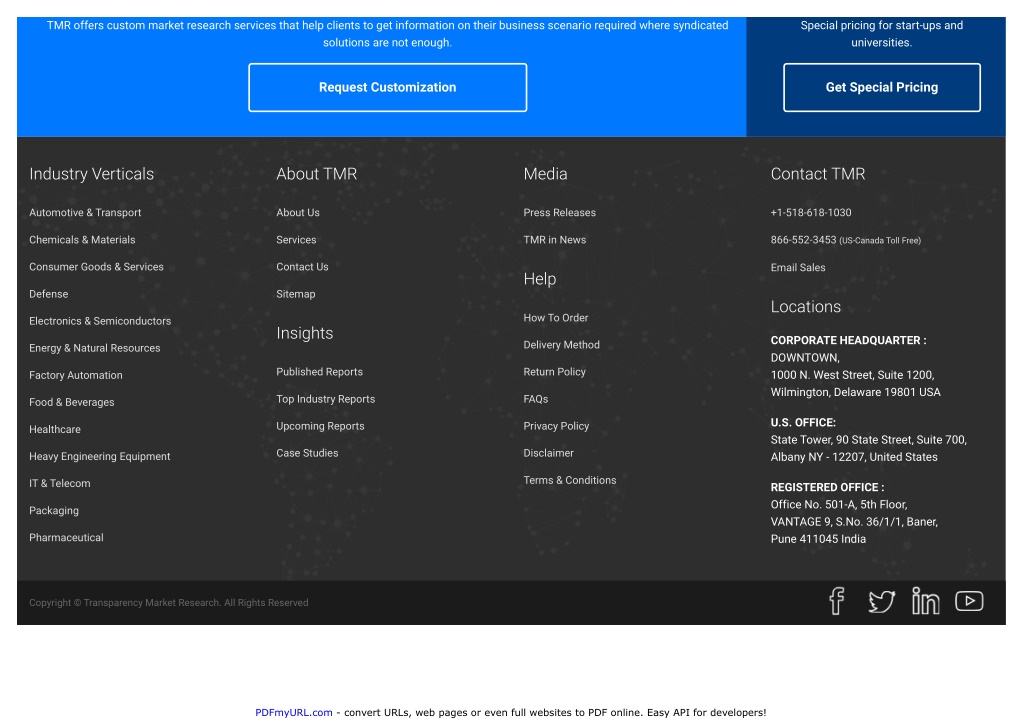This screenshot has width=1024, height=723.
Task: Go to Consumer Goods & Services
Action: (x=97, y=266)
